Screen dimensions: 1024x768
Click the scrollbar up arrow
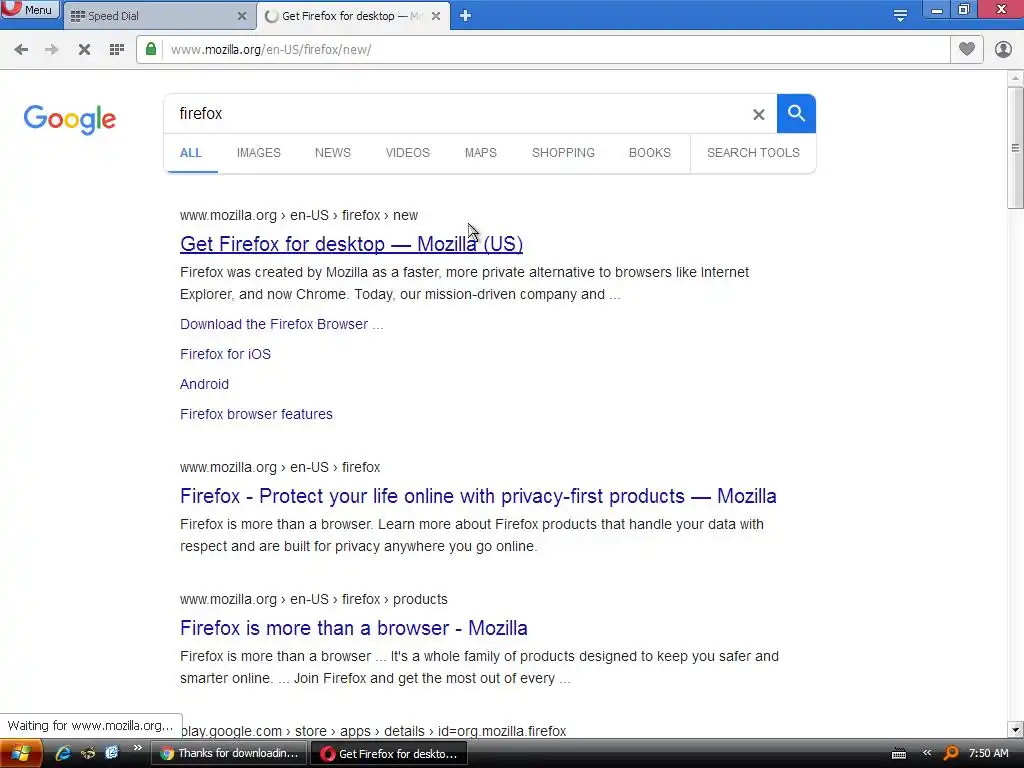point(1015,78)
